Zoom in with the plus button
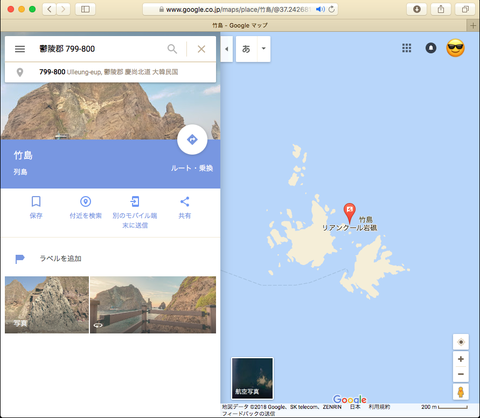Image resolution: width=480 pixels, height=418 pixels. click(461, 359)
